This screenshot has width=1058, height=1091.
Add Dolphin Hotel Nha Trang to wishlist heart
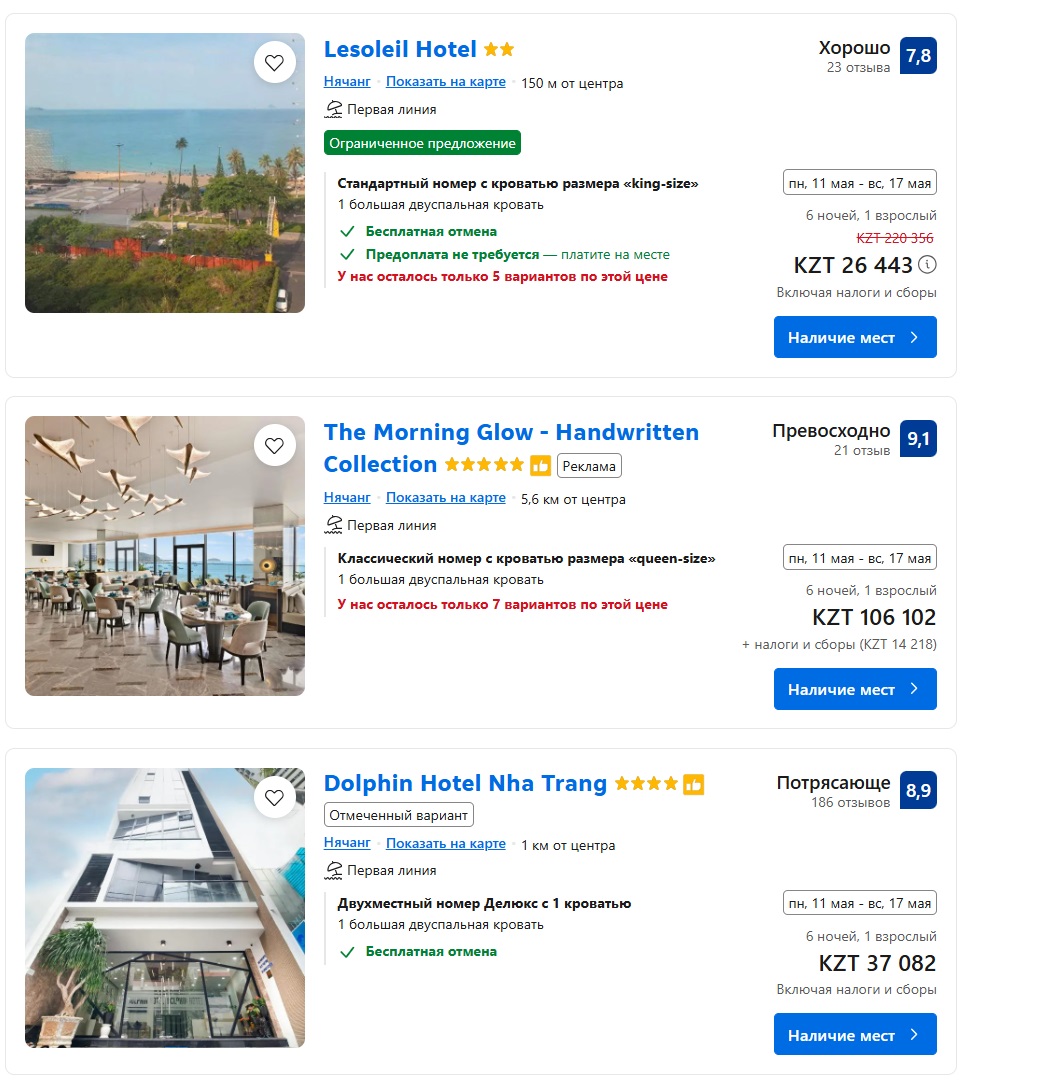[x=274, y=797]
